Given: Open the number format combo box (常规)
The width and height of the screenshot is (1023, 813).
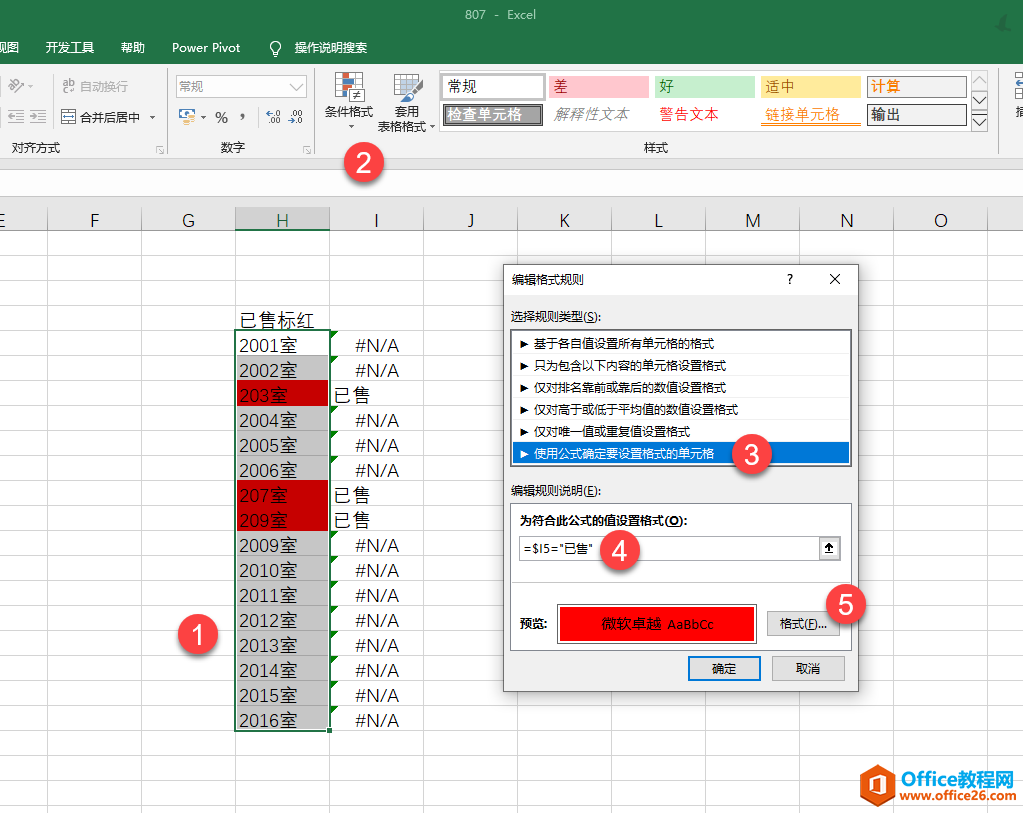Looking at the screenshot, I should [x=241, y=86].
